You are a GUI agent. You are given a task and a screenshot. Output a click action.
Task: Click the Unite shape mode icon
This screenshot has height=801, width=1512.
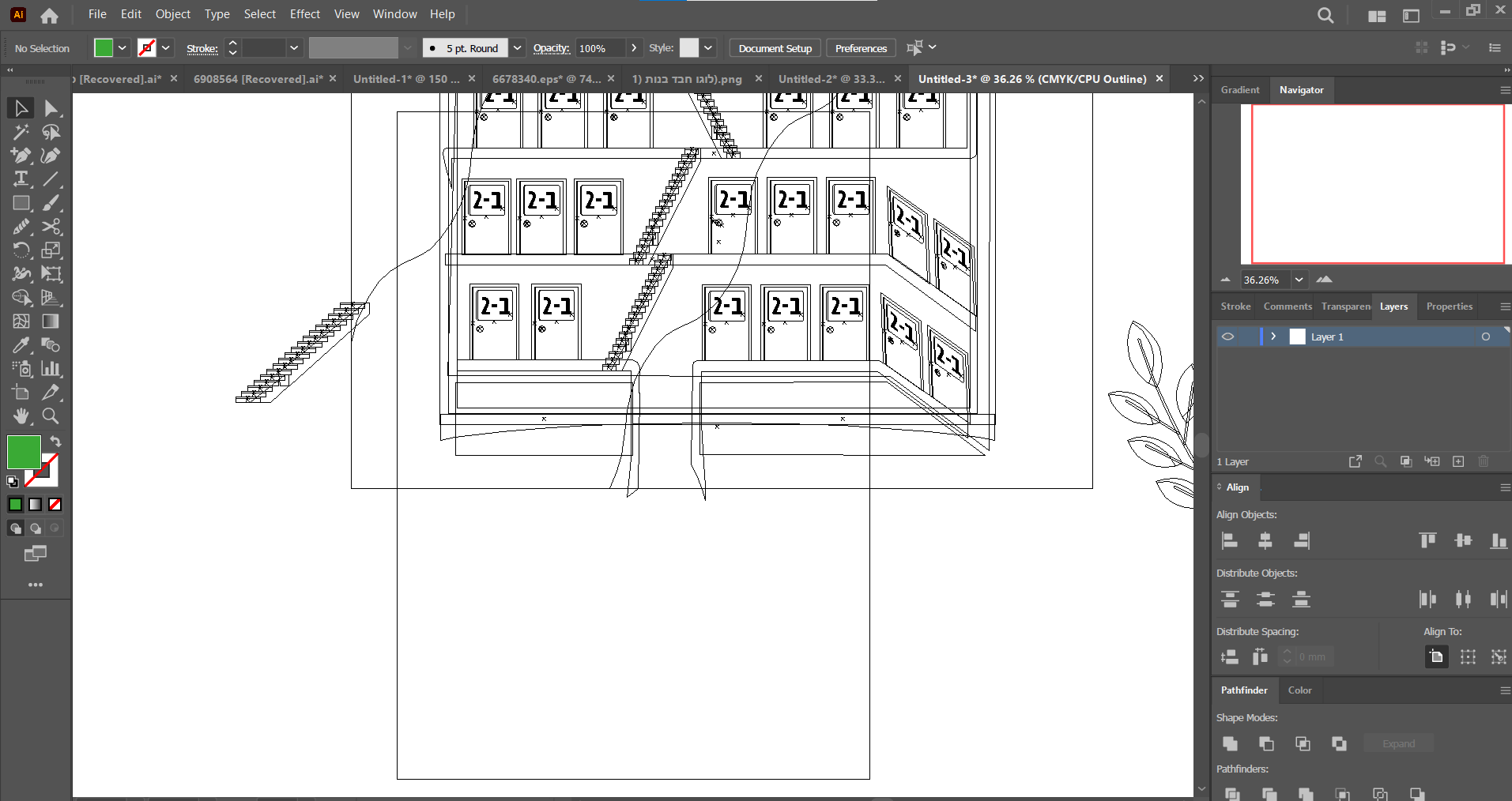coord(1230,743)
